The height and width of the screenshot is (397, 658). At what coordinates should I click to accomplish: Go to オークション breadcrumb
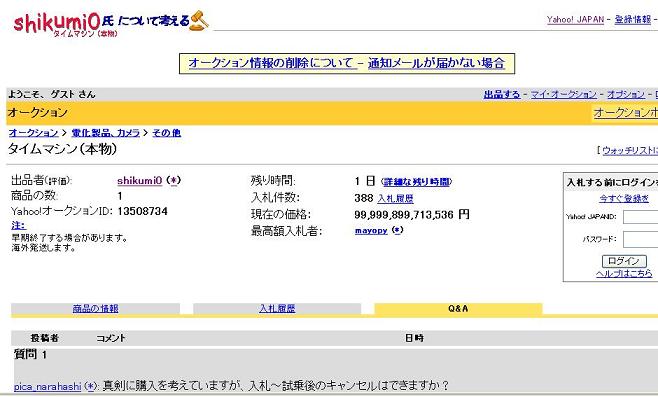(x=34, y=133)
